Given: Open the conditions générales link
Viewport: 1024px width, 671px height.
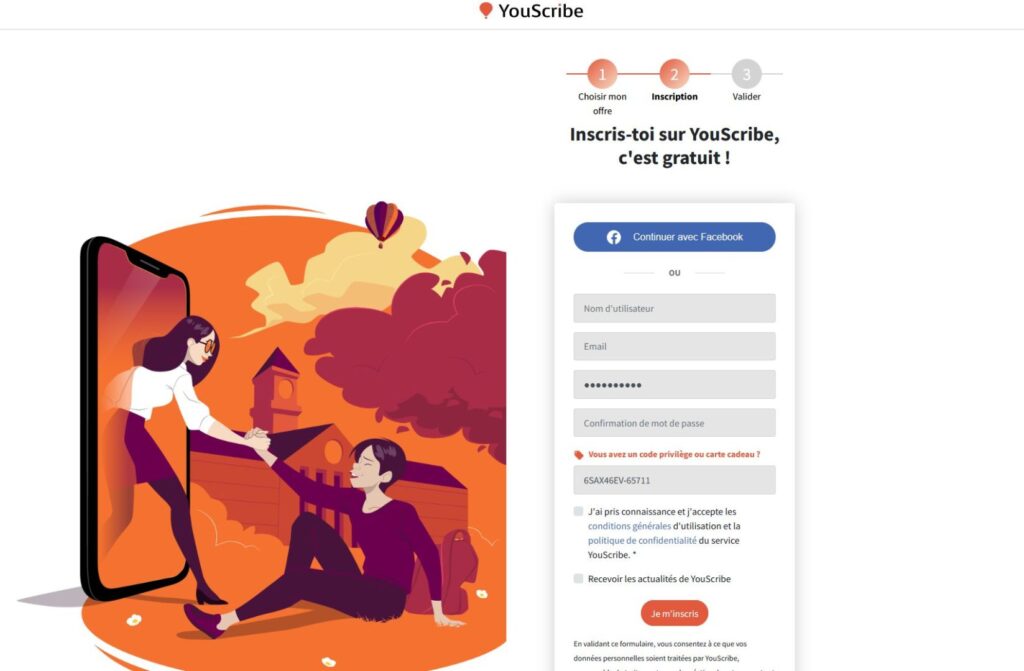Looking at the screenshot, I should click(x=629, y=526).
